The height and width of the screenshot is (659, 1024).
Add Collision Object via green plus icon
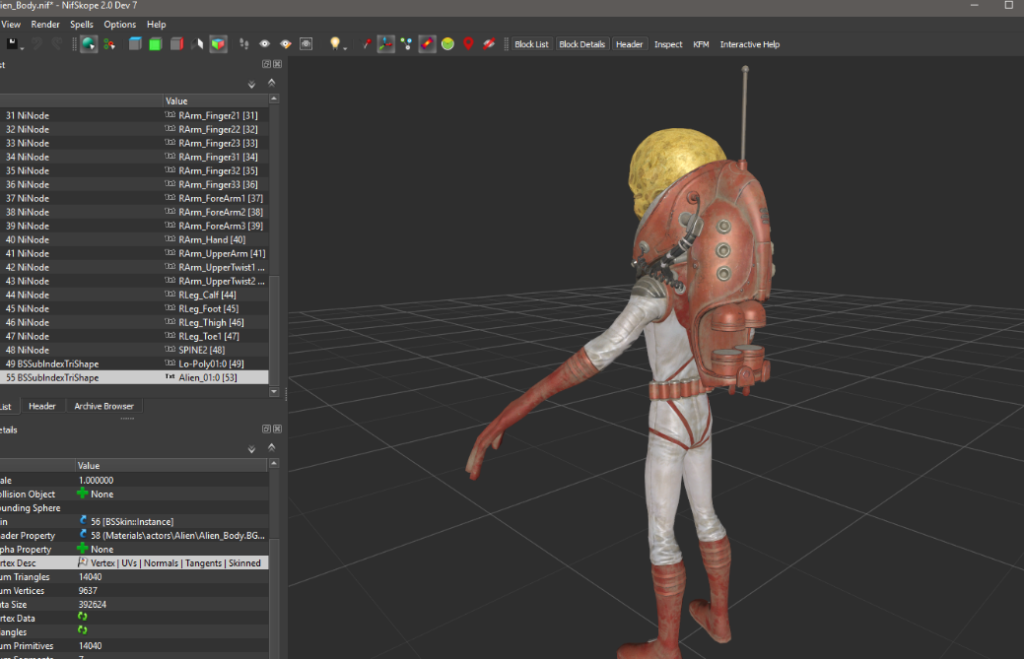coord(83,494)
